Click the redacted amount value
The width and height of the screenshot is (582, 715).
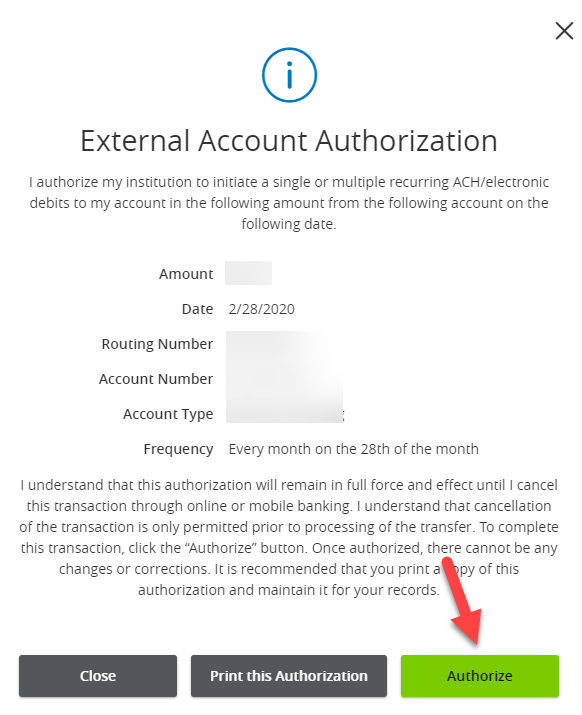(x=249, y=273)
